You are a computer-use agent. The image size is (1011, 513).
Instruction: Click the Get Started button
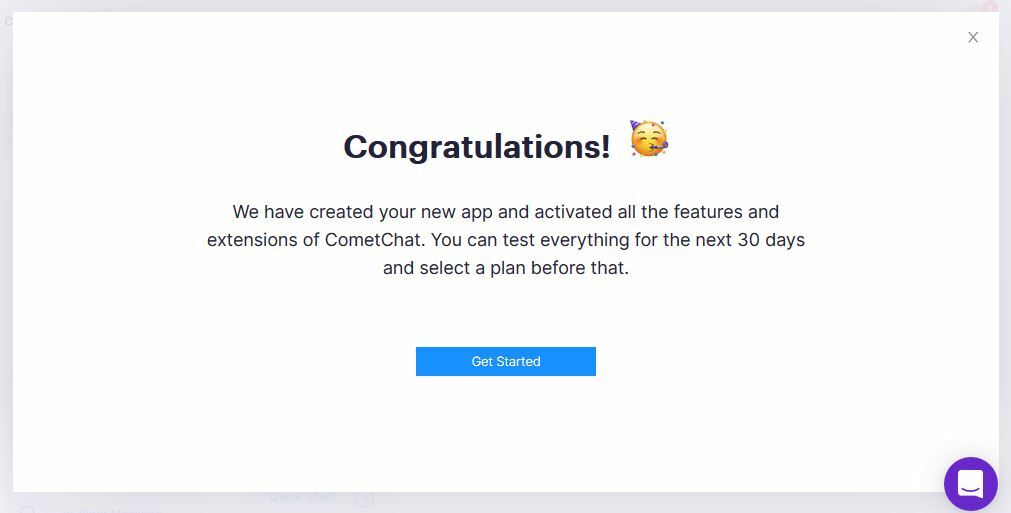pyautogui.click(x=505, y=361)
